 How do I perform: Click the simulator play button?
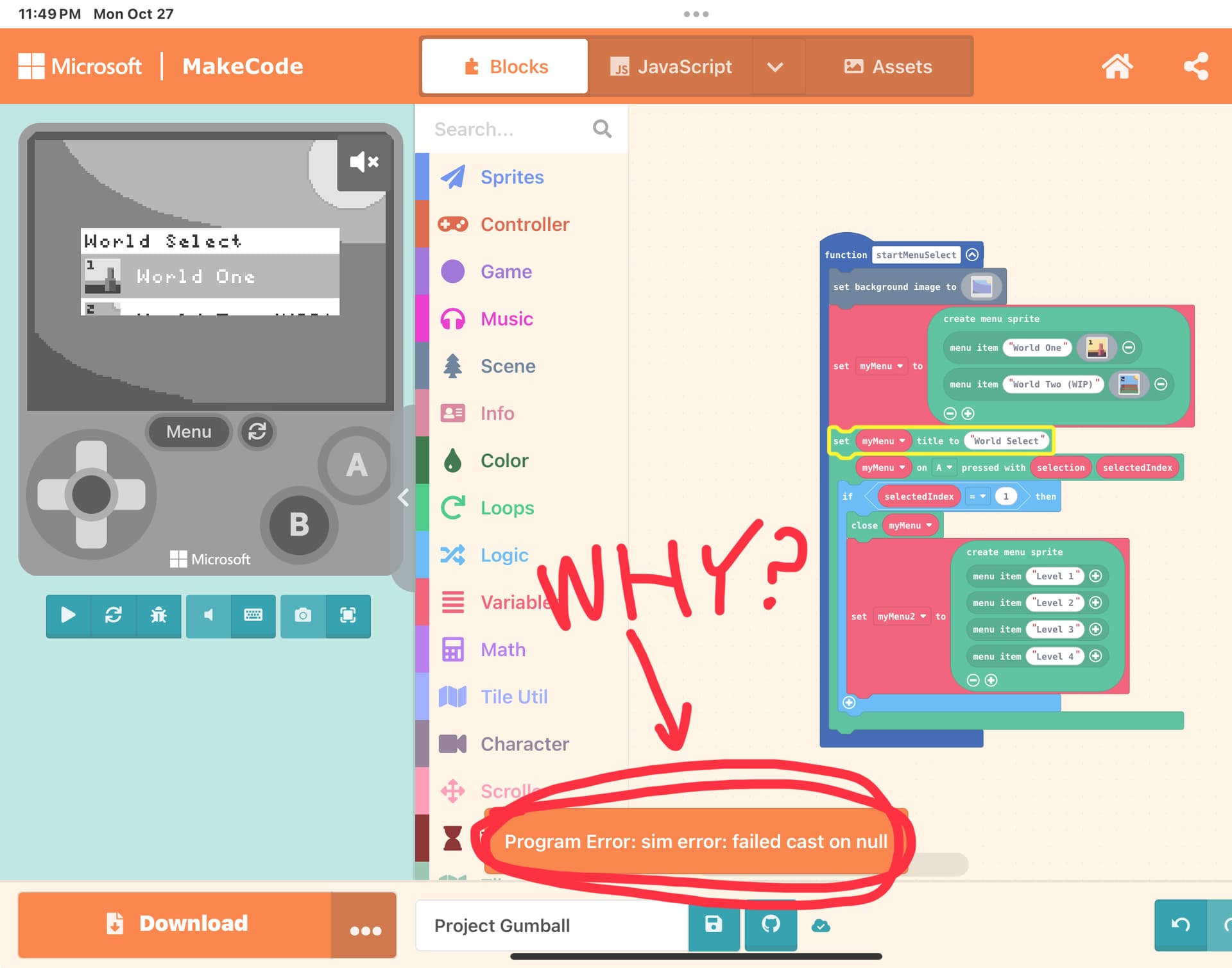coord(68,616)
